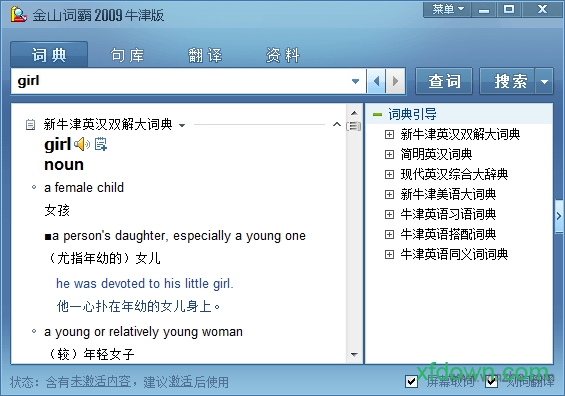Viewport: 565px width, 396px height.
Task: Expand 简明英汉词典 tree node
Action: 389,155
